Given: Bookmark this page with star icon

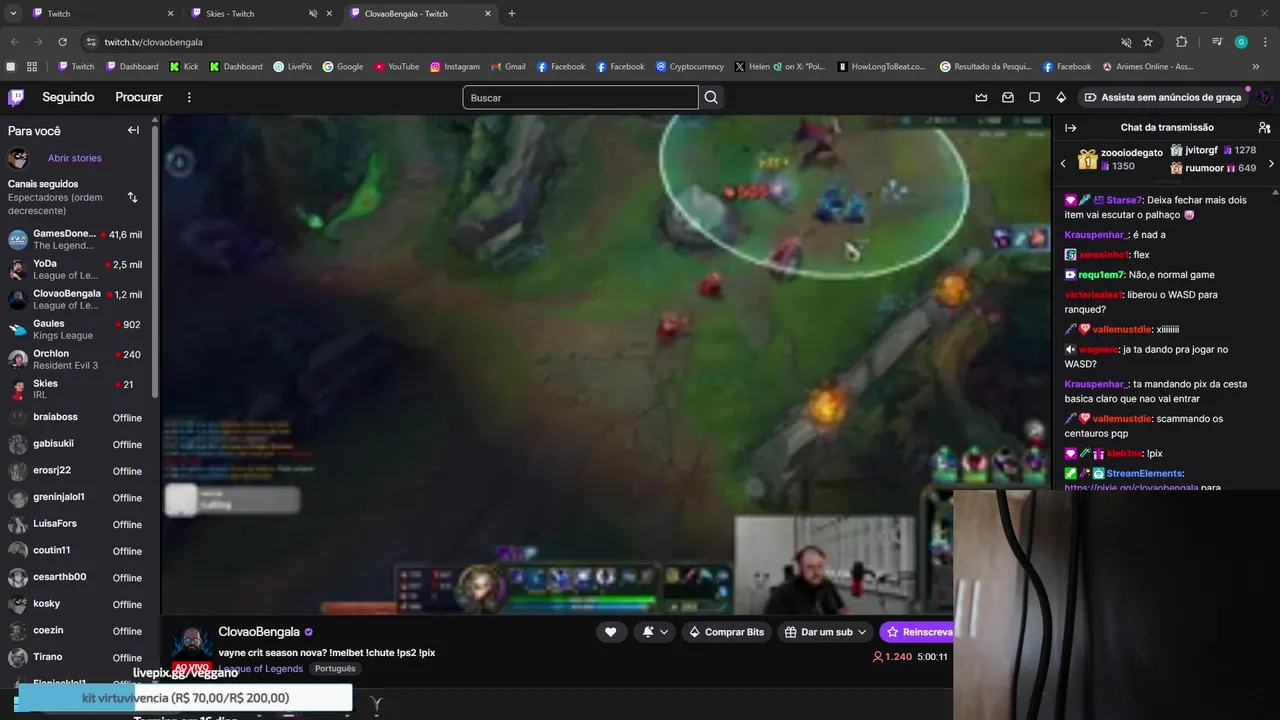Looking at the screenshot, I should (1148, 42).
